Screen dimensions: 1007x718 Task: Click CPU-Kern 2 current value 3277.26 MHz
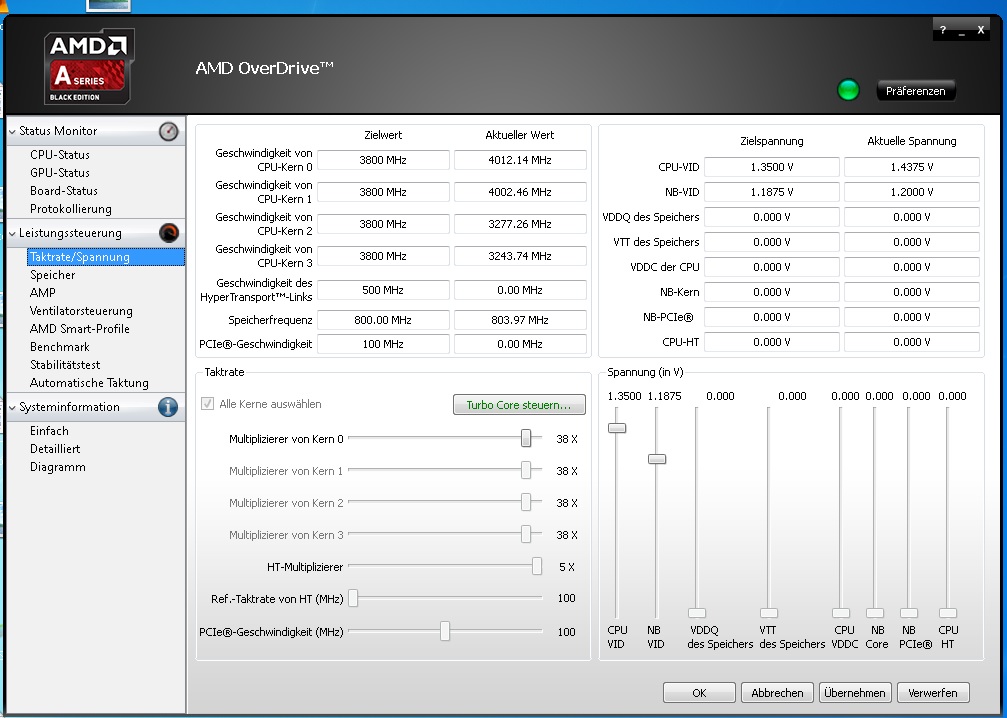[520, 224]
